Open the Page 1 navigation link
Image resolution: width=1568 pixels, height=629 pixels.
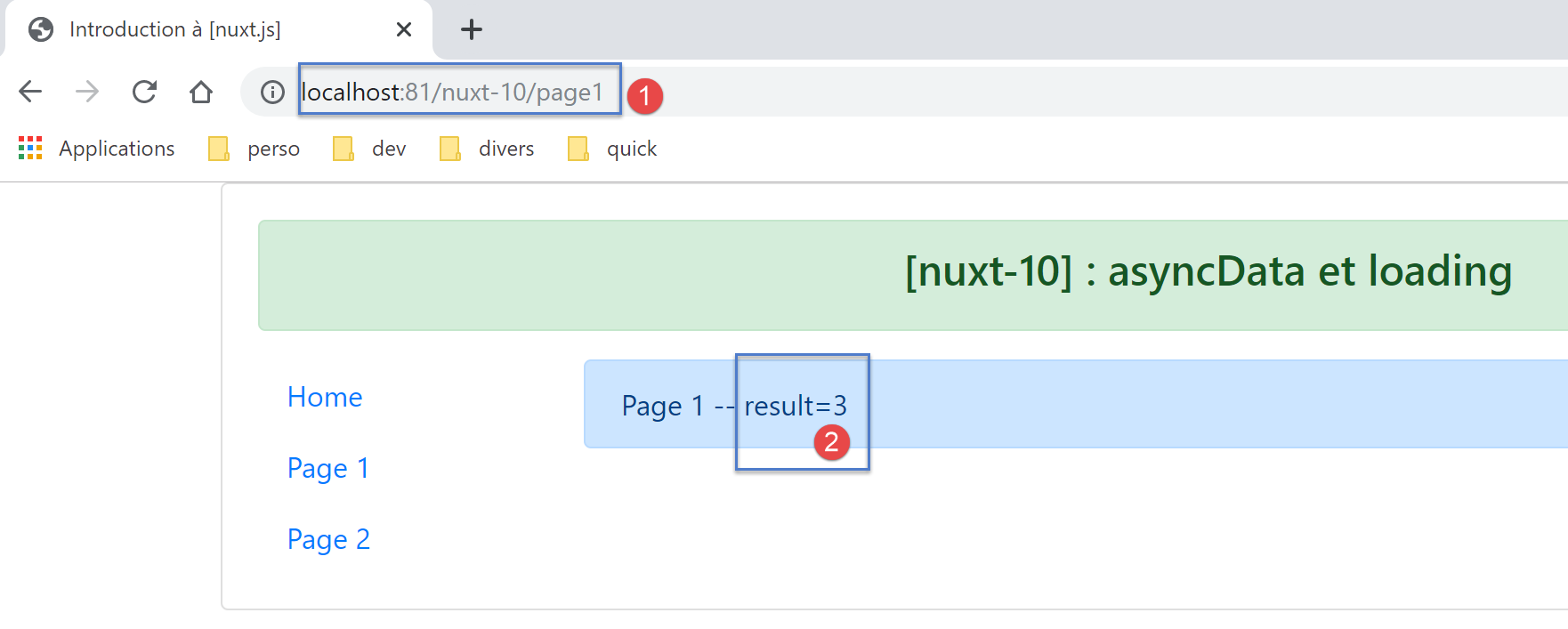coord(327,468)
